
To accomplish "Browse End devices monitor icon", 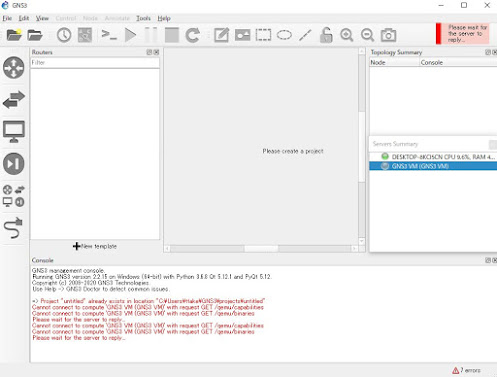I will click(14, 131).
